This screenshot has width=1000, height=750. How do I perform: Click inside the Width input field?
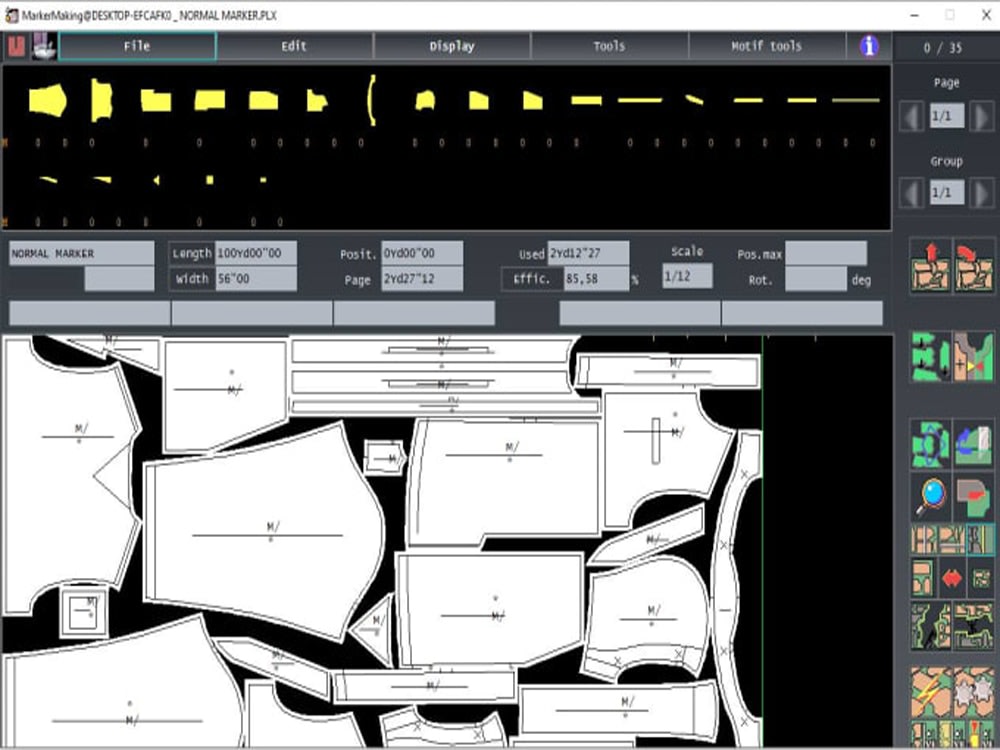[x=255, y=280]
